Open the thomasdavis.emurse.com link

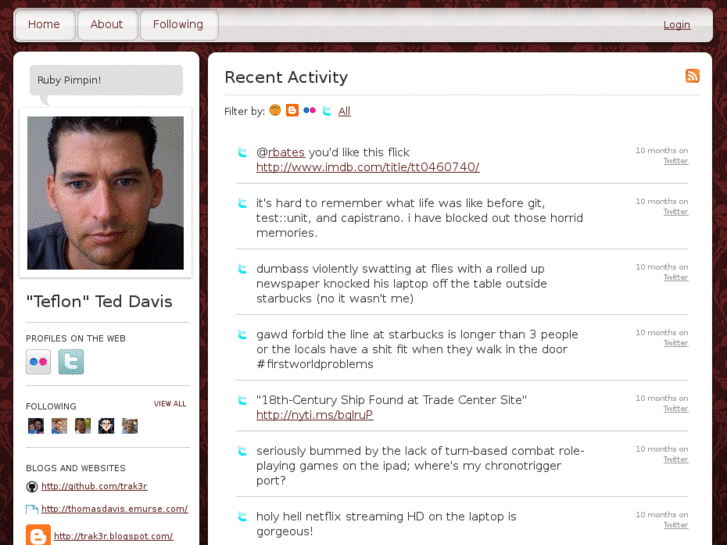coord(115,509)
